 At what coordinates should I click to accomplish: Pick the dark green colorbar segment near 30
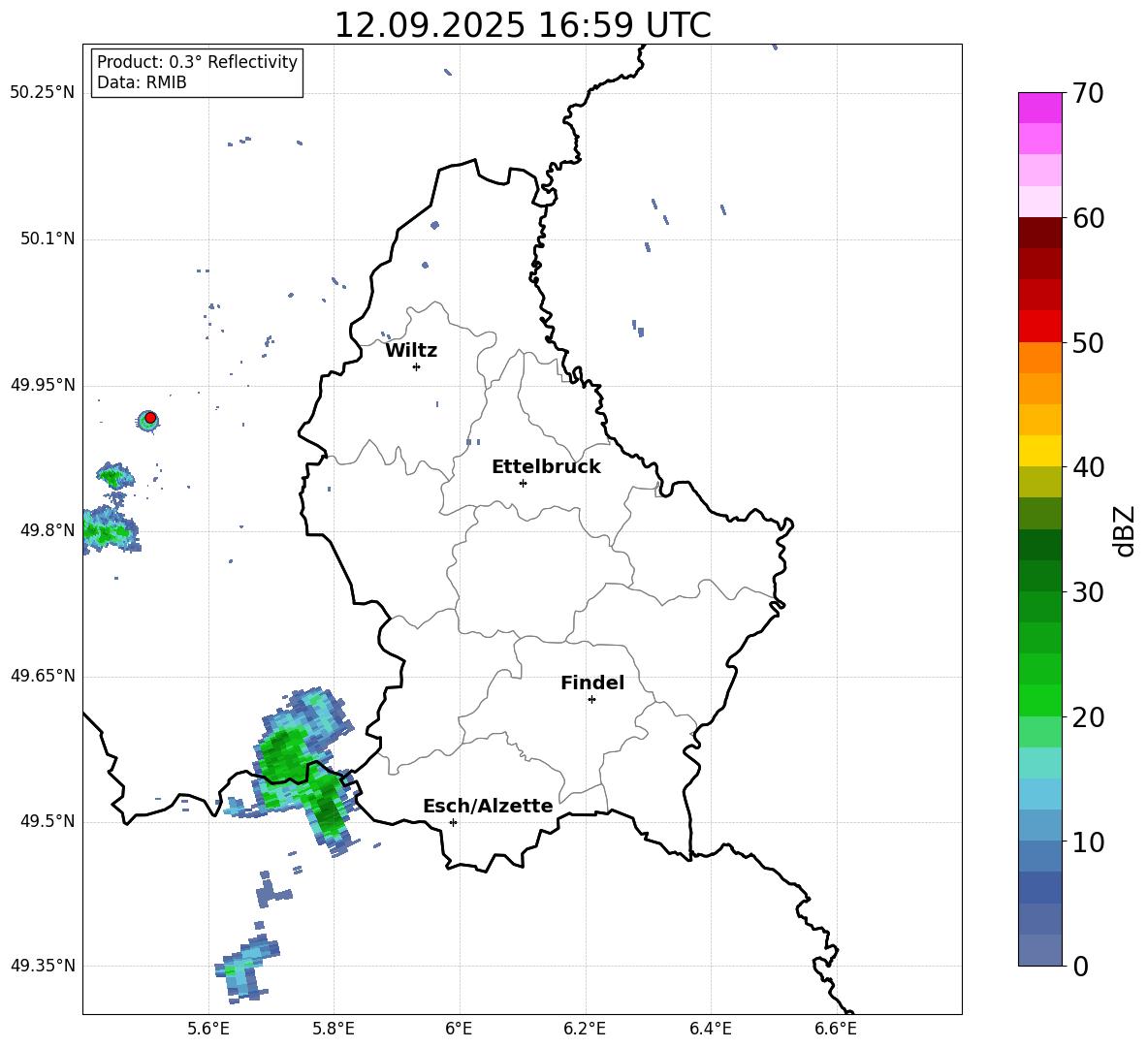point(1040,576)
